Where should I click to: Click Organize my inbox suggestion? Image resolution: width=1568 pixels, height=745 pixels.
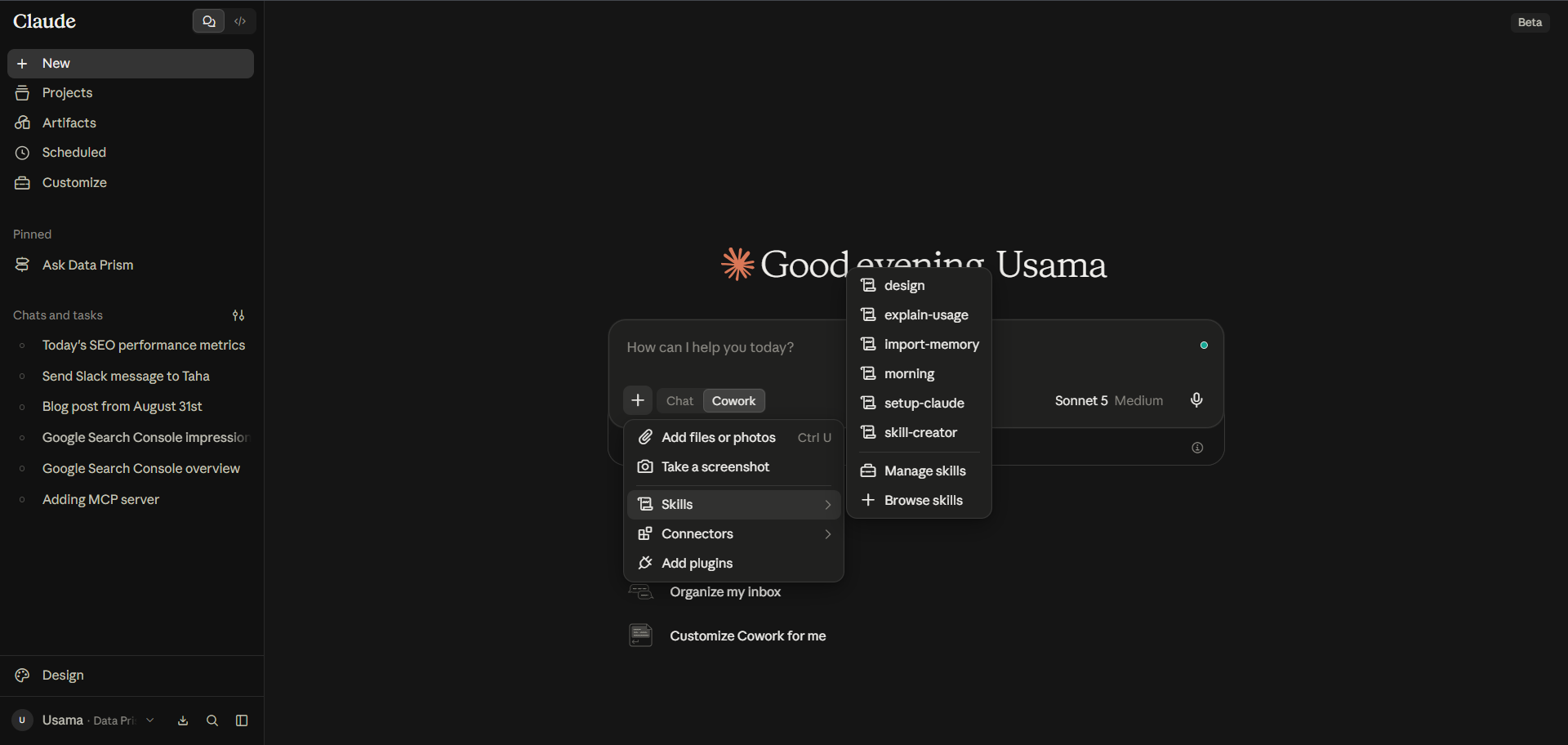coord(725,592)
